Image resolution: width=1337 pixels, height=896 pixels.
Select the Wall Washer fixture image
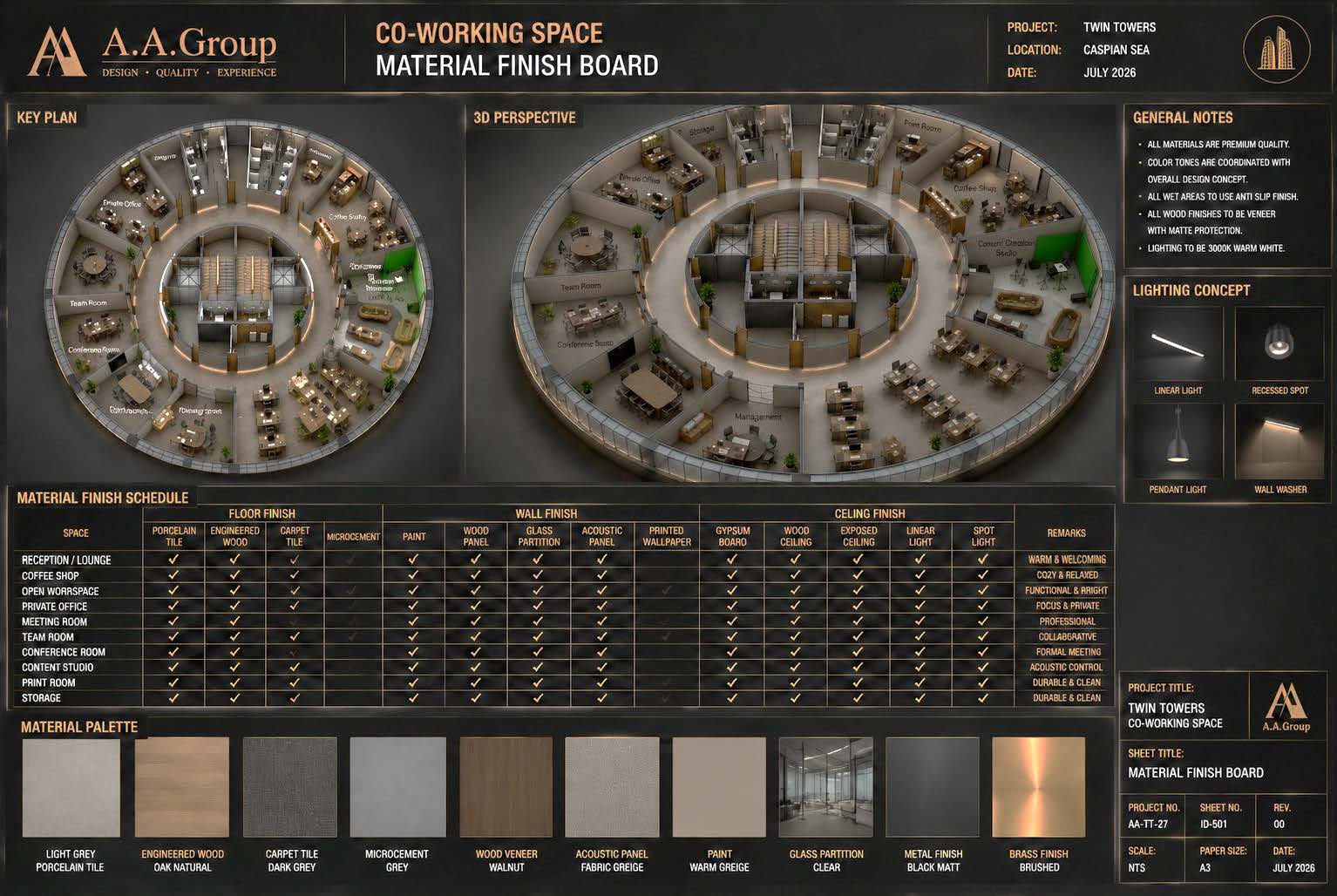click(1279, 441)
